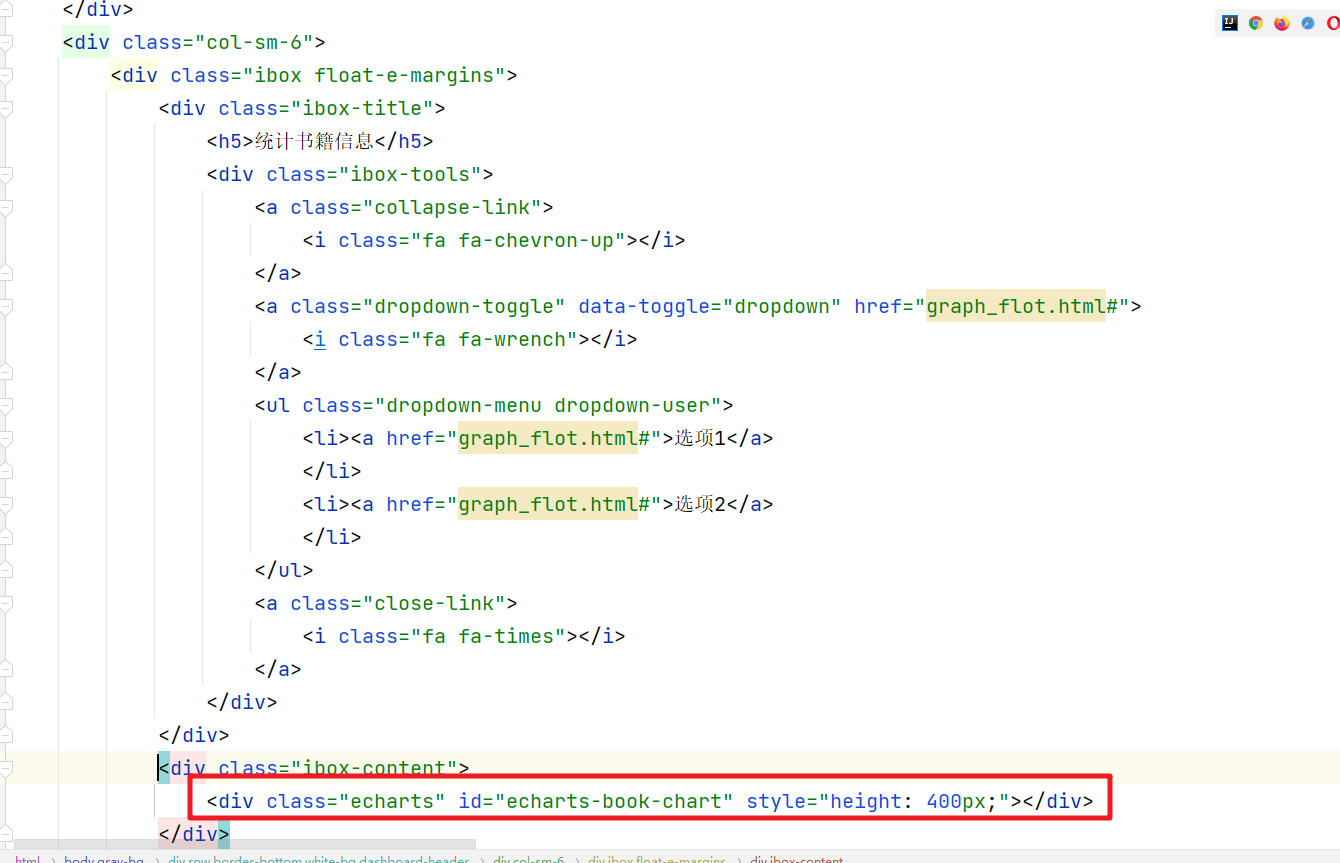Collapse the col-sm-6 div fold marker

tap(6, 42)
